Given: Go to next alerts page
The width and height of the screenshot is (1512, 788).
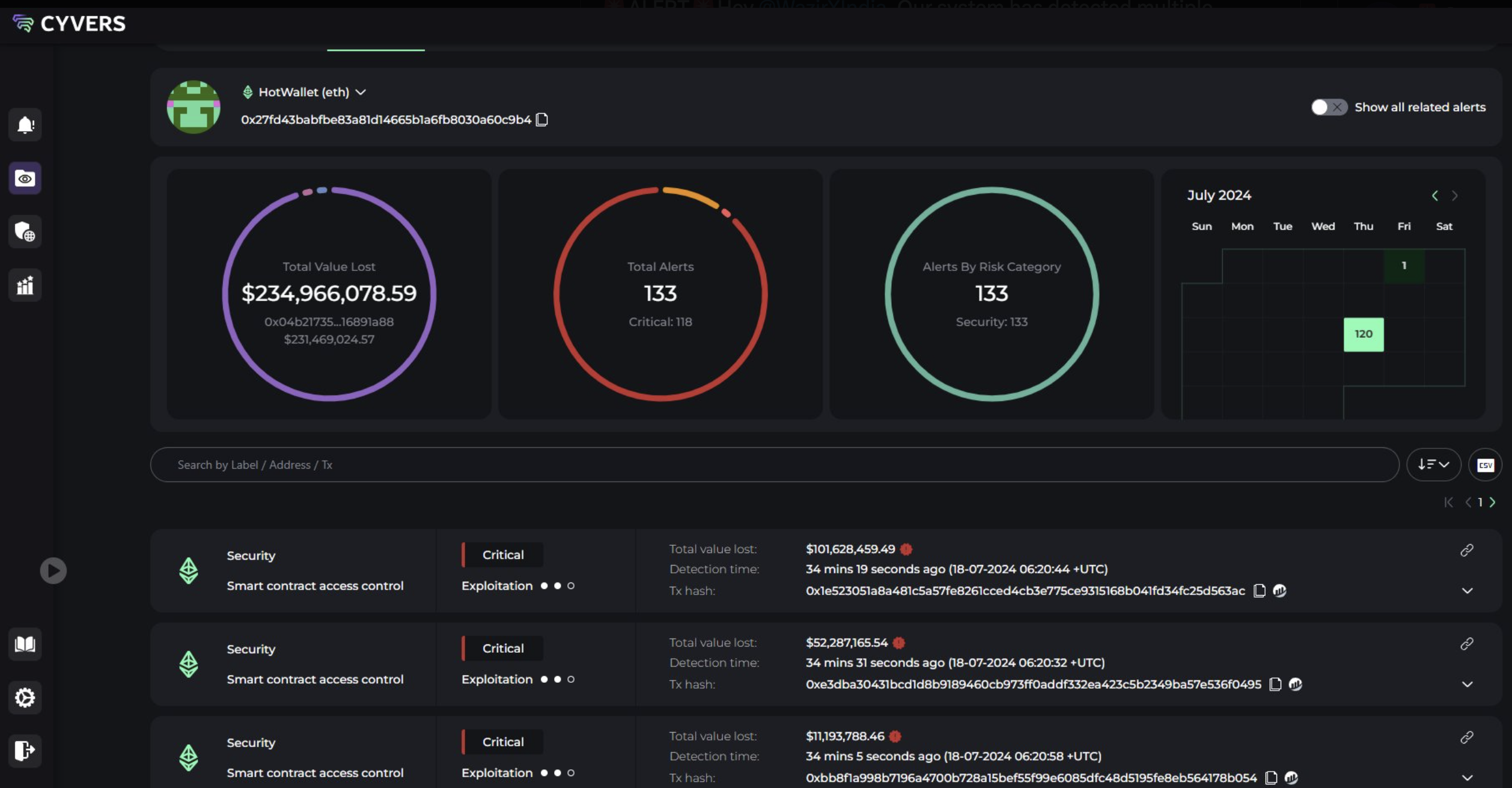Looking at the screenshot, I should [x=1492, y=502].
